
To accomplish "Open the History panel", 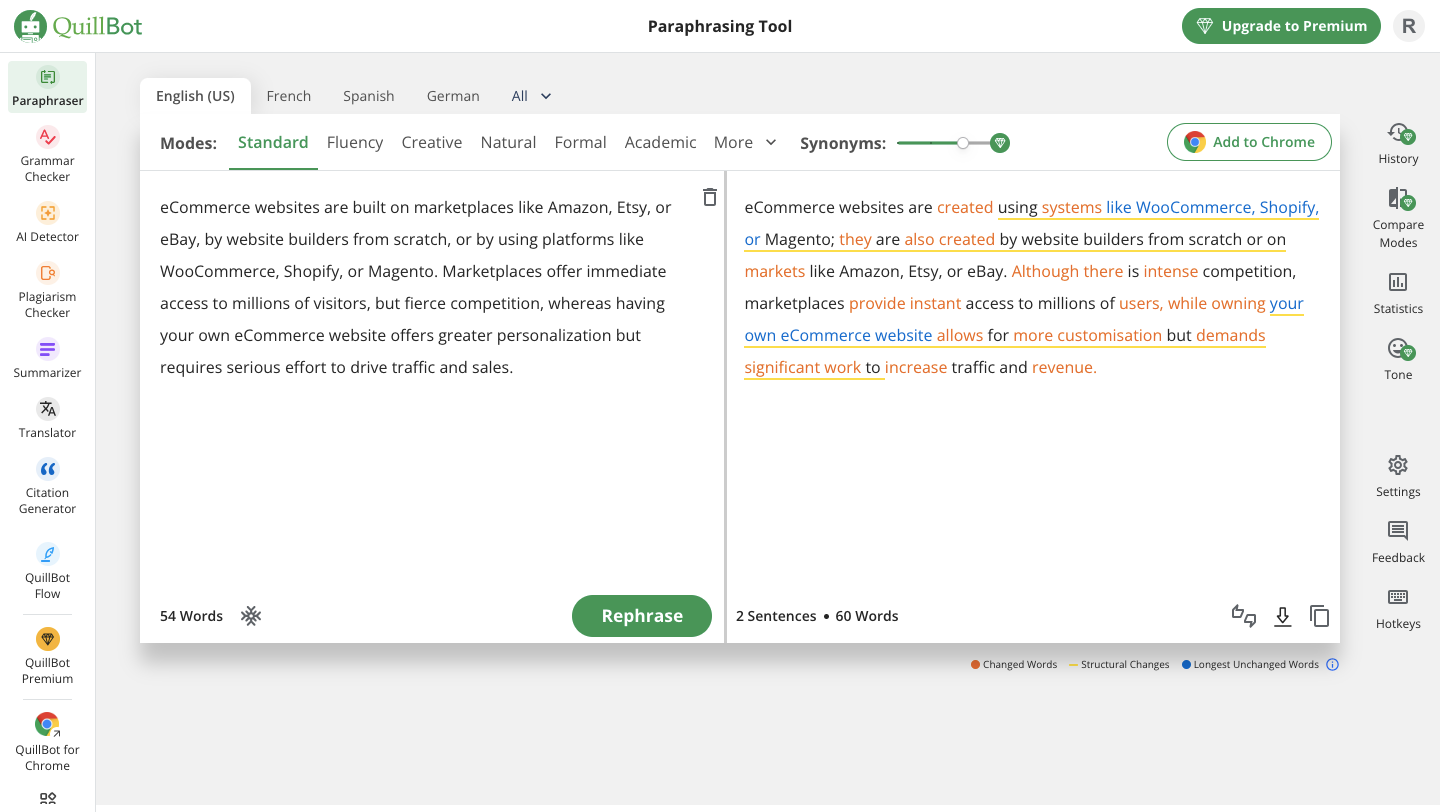I will [x=1398, y=144].
